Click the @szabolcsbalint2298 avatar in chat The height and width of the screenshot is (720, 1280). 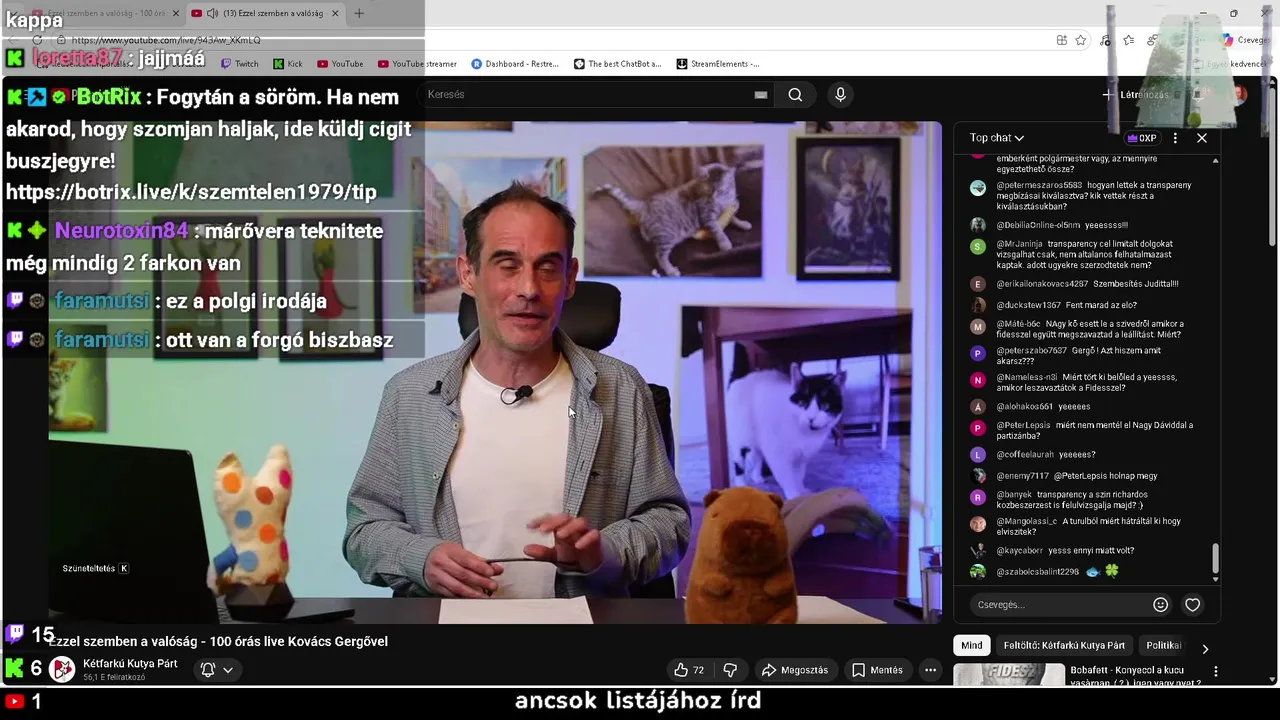pos(978,572)
